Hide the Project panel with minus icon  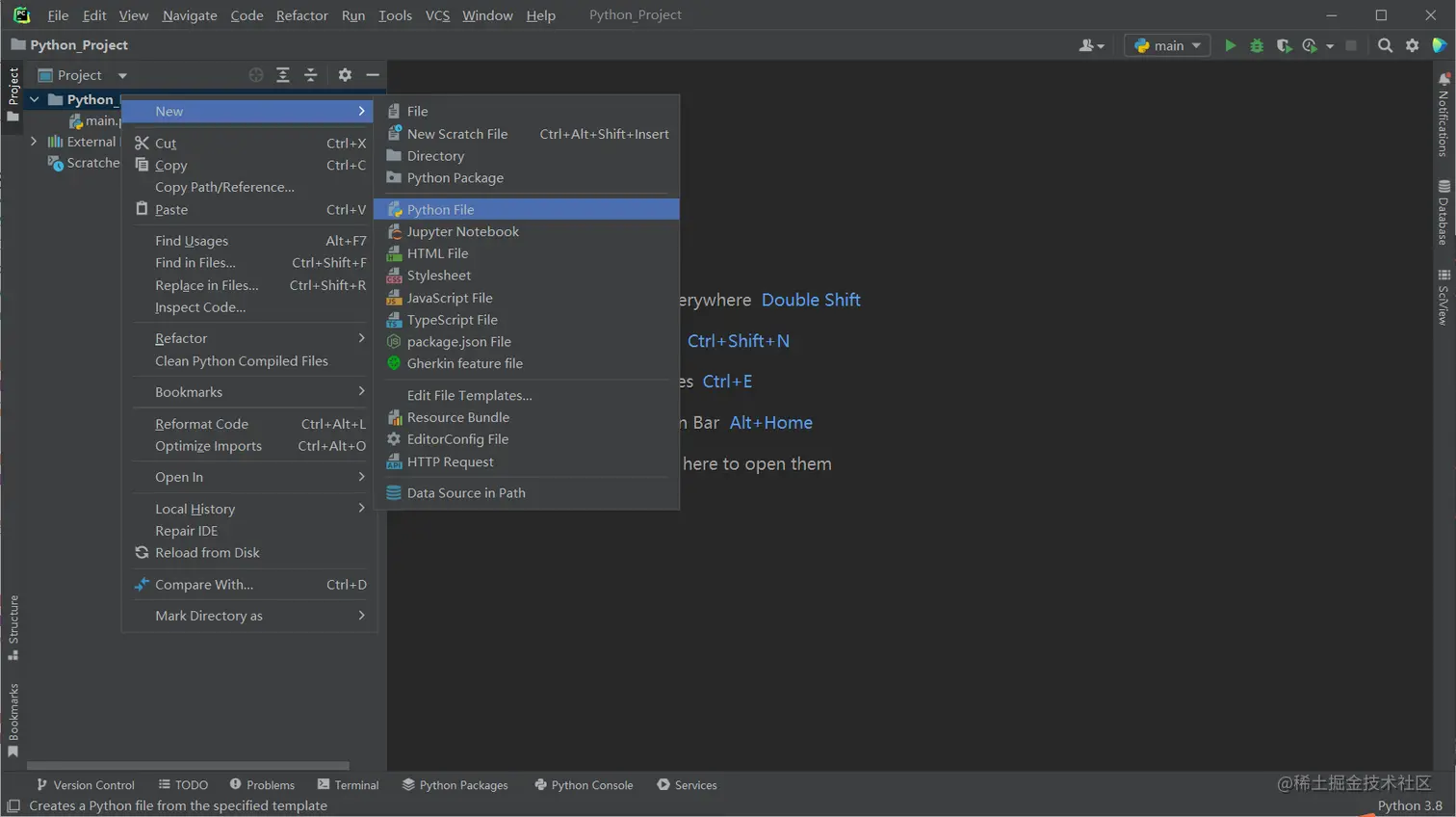(x=373, y=75)
